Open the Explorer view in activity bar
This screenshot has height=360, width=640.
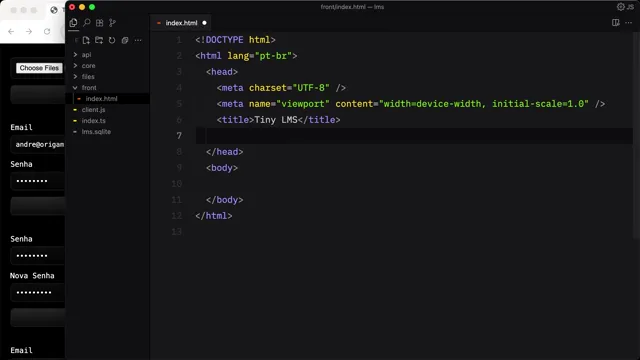tap(73, 23)
